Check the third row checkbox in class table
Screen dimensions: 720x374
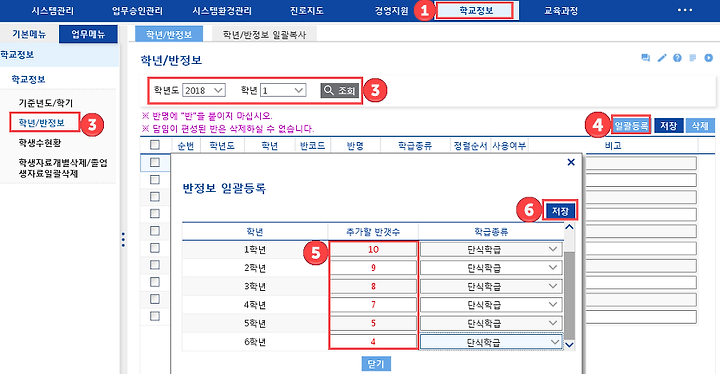[155, 197]
